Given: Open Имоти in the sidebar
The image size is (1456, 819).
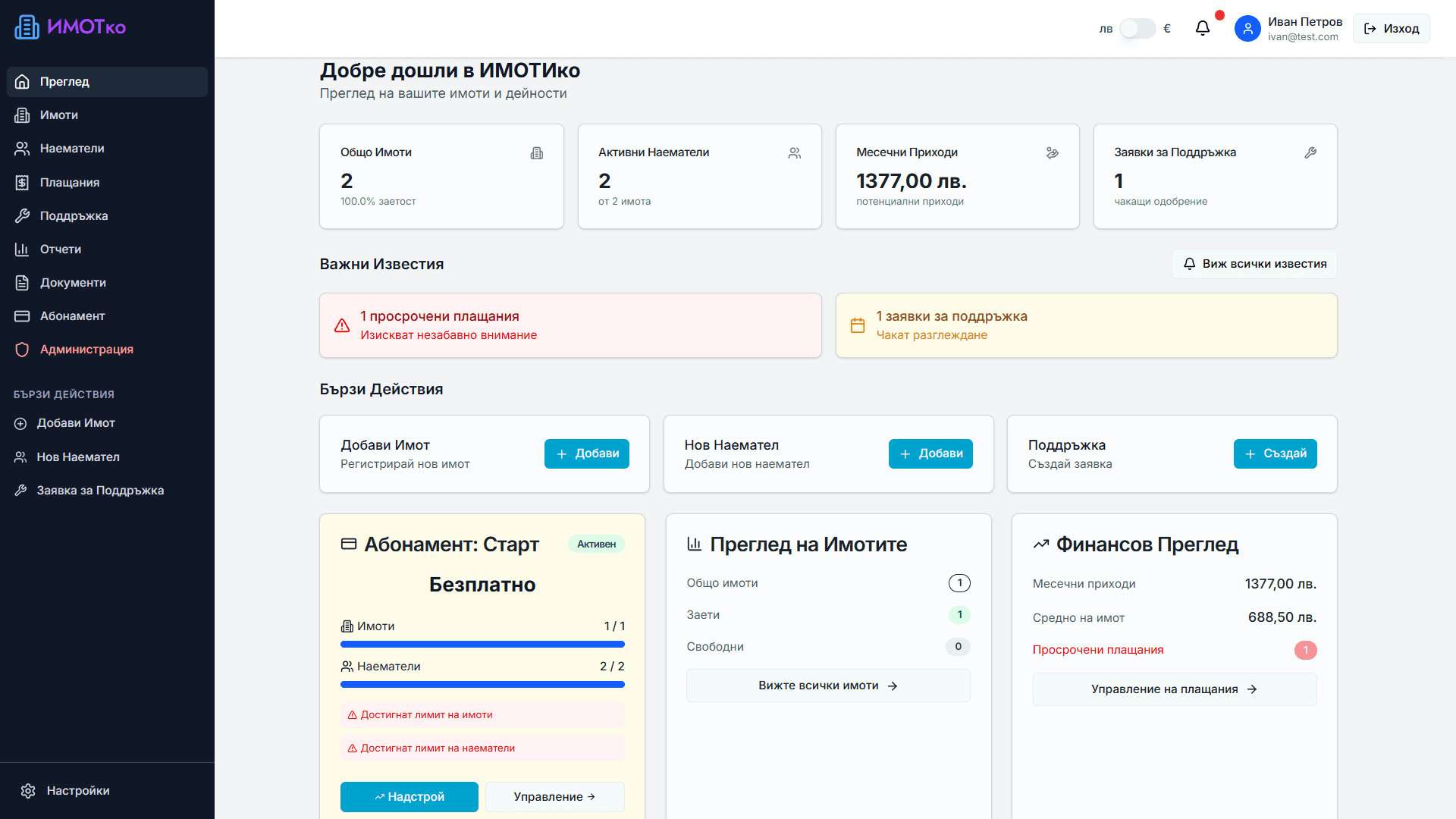Looking at the screenshot, I should [107, 115].
